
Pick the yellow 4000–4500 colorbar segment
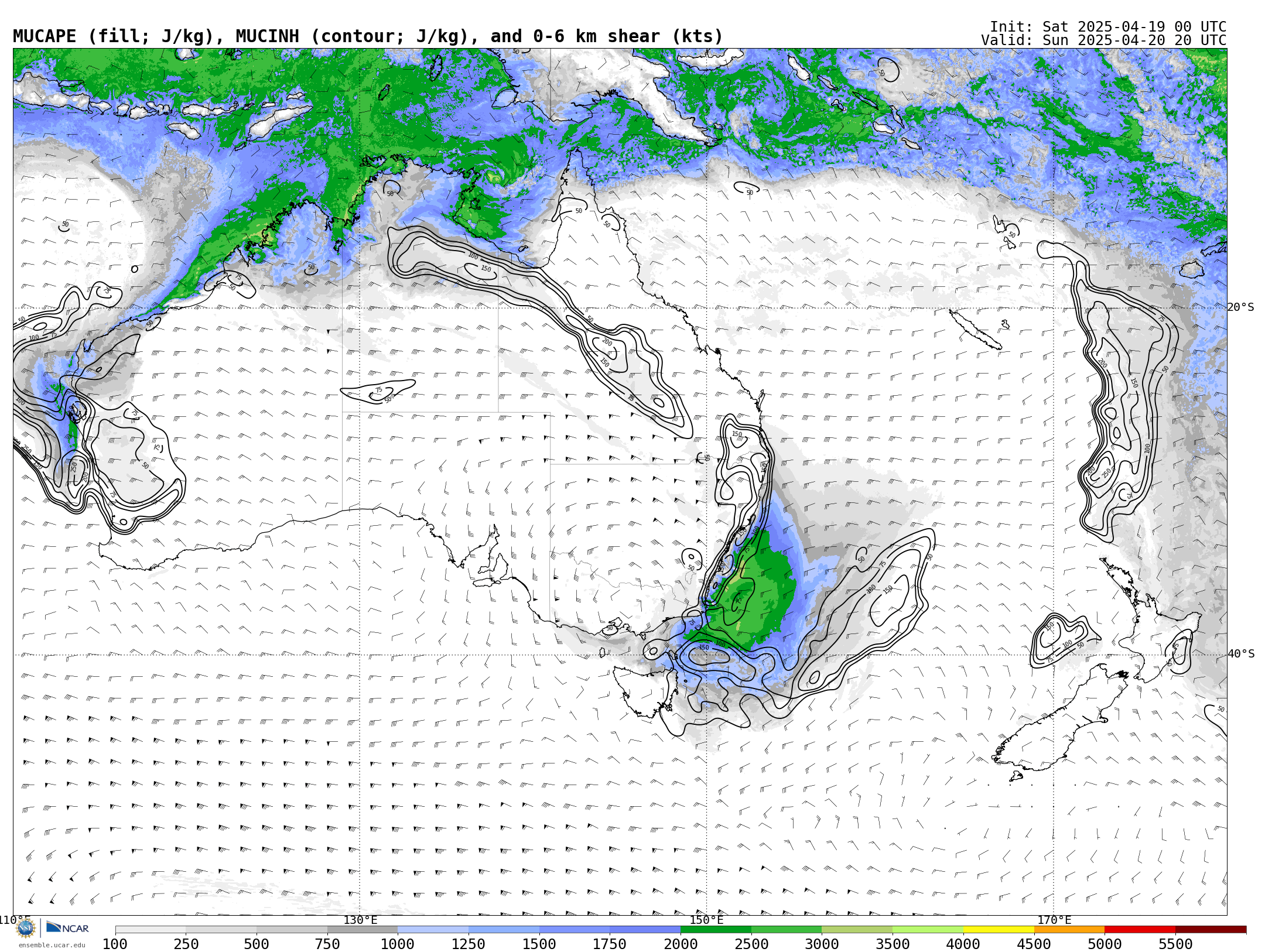[999, 930]
